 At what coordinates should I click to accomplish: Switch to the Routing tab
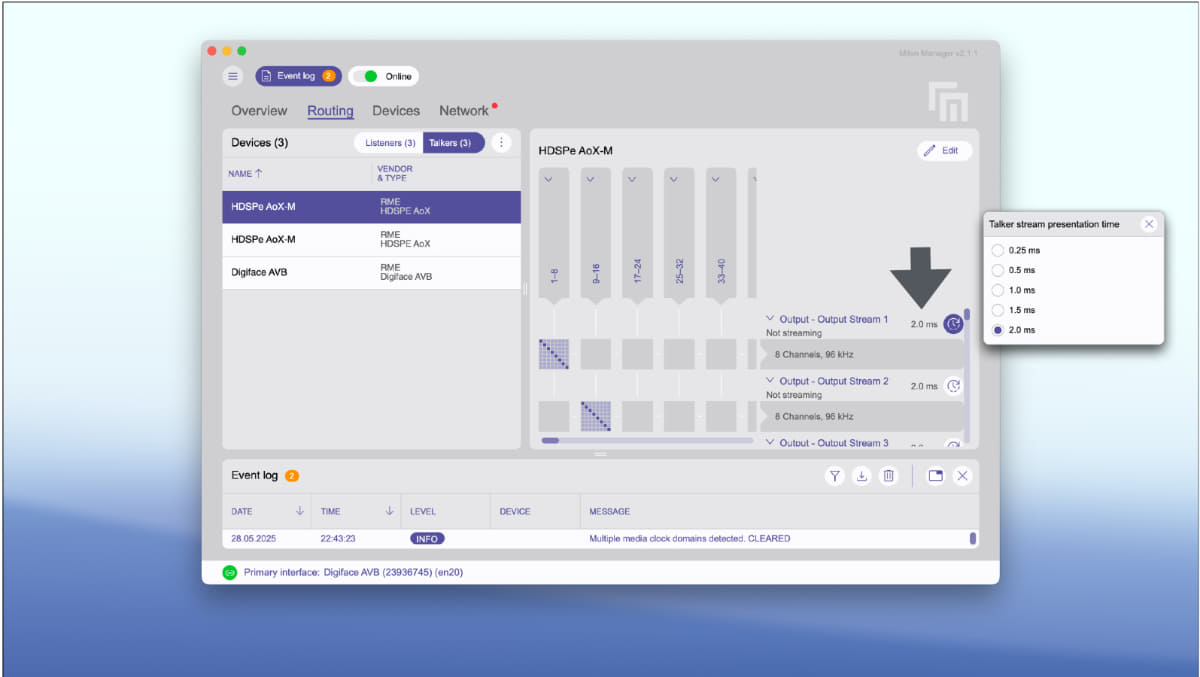click(330, 111)
